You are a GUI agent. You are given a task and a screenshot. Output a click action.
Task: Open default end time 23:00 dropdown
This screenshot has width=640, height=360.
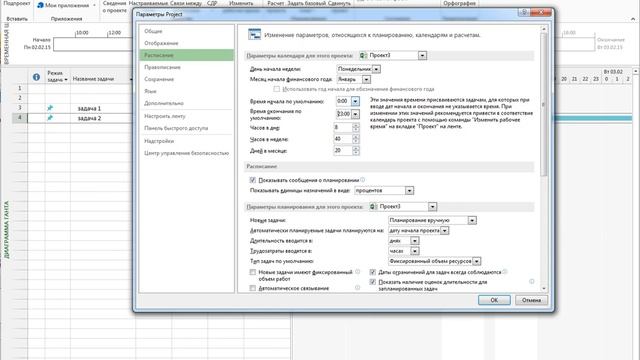[355, 114]
